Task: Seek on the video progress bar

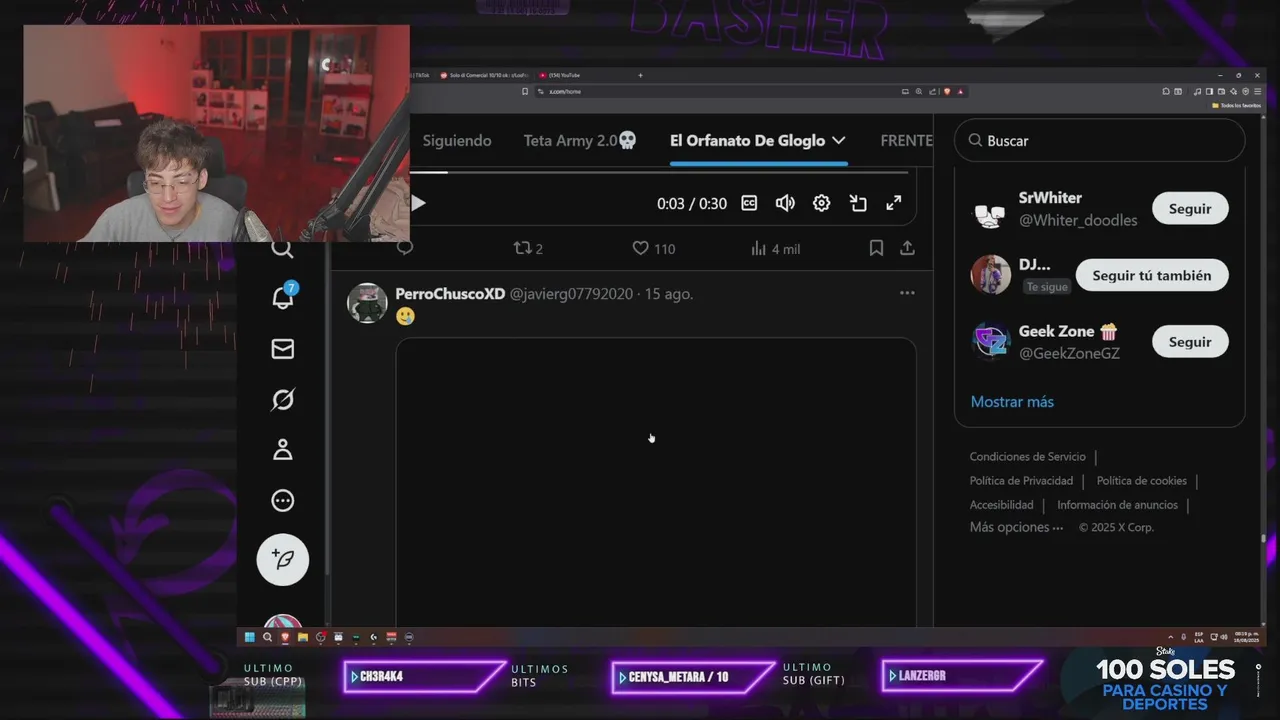Action: (659, 173)
